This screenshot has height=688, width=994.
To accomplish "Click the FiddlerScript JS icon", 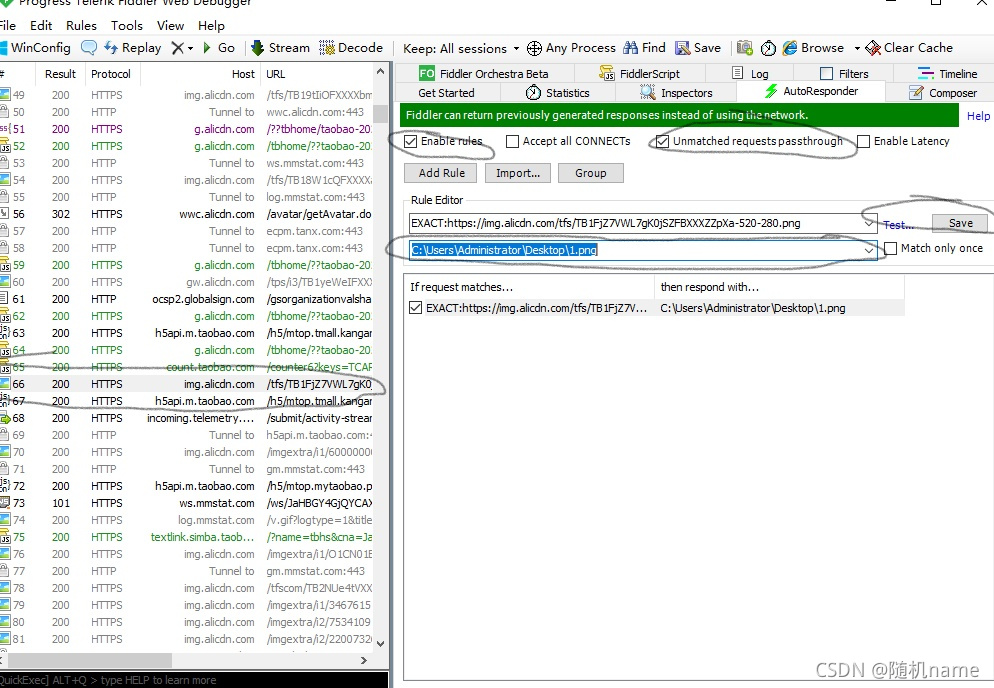I will click(607, 74).
